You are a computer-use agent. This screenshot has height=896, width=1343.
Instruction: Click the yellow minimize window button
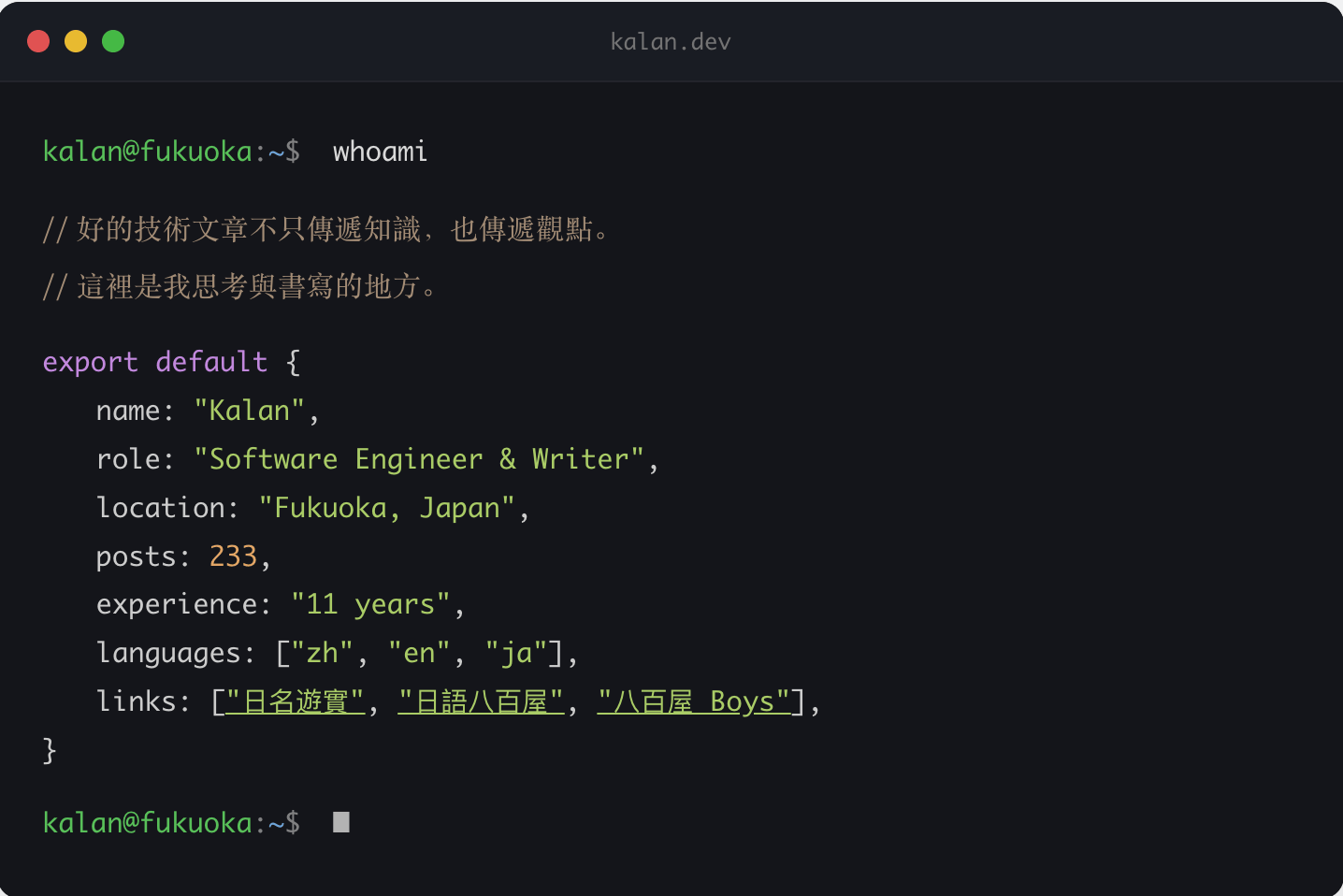[x=76, y=41]
